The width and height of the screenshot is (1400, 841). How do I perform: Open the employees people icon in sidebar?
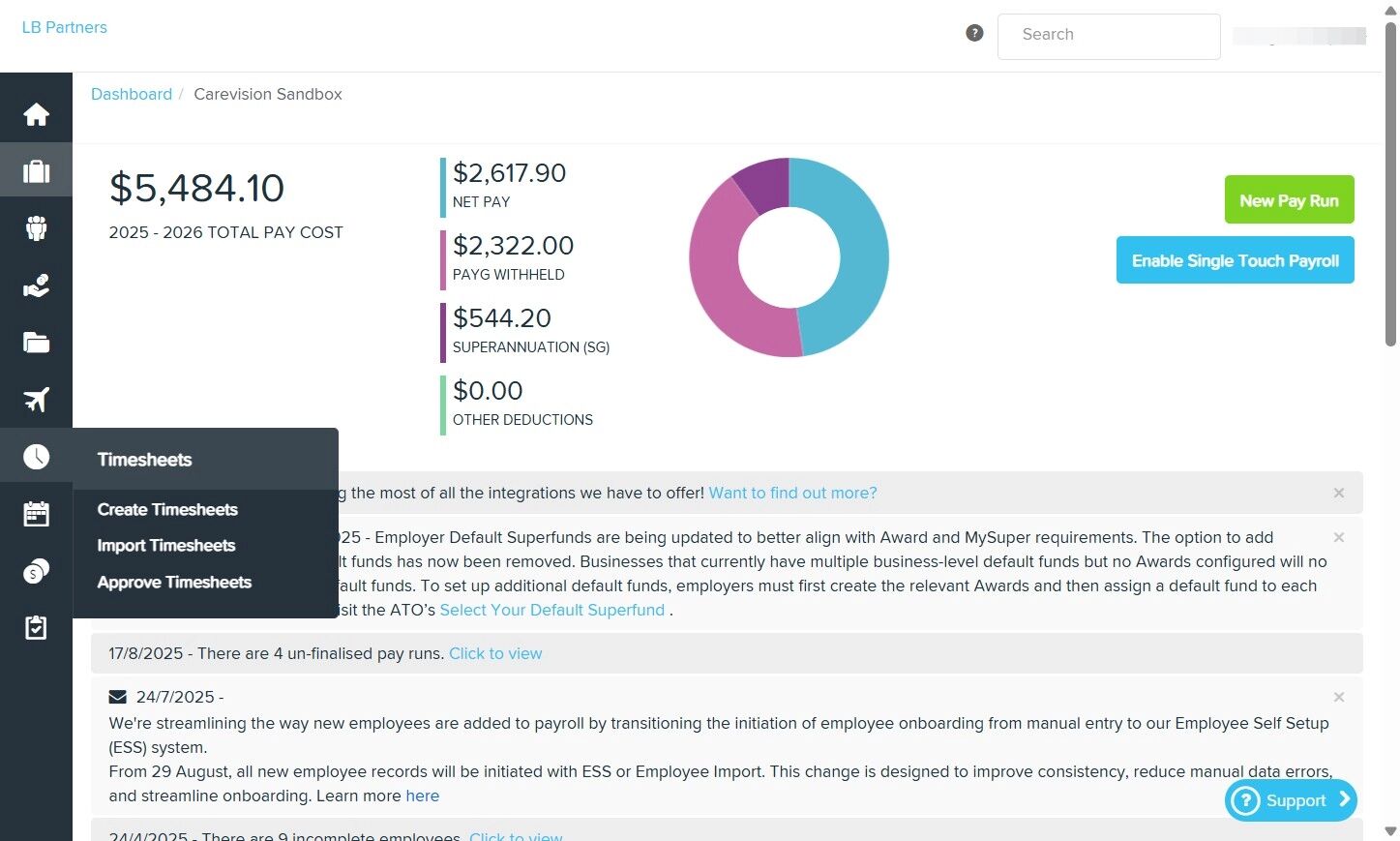coord(36,228)
